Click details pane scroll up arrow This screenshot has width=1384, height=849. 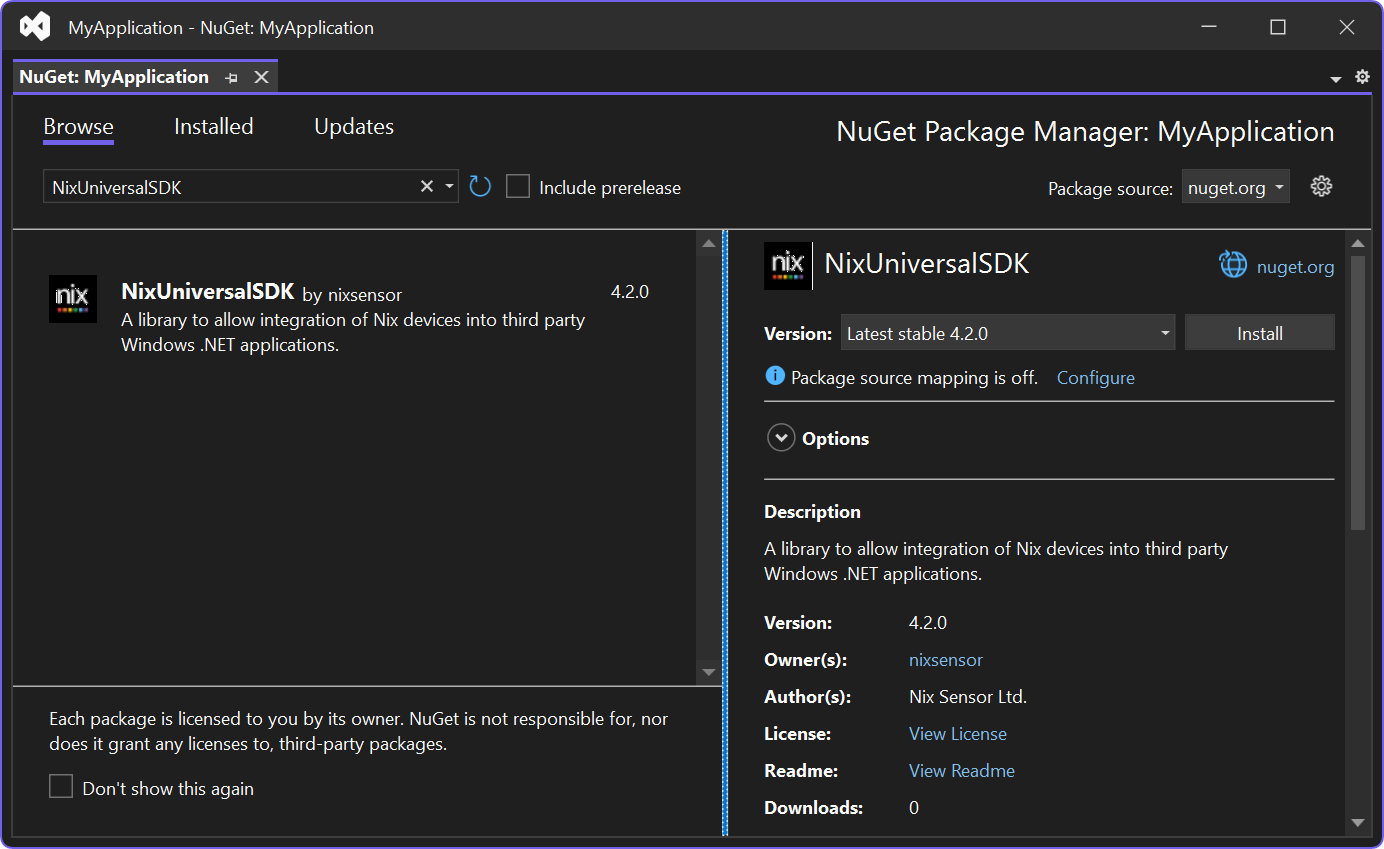[1357, 243]
